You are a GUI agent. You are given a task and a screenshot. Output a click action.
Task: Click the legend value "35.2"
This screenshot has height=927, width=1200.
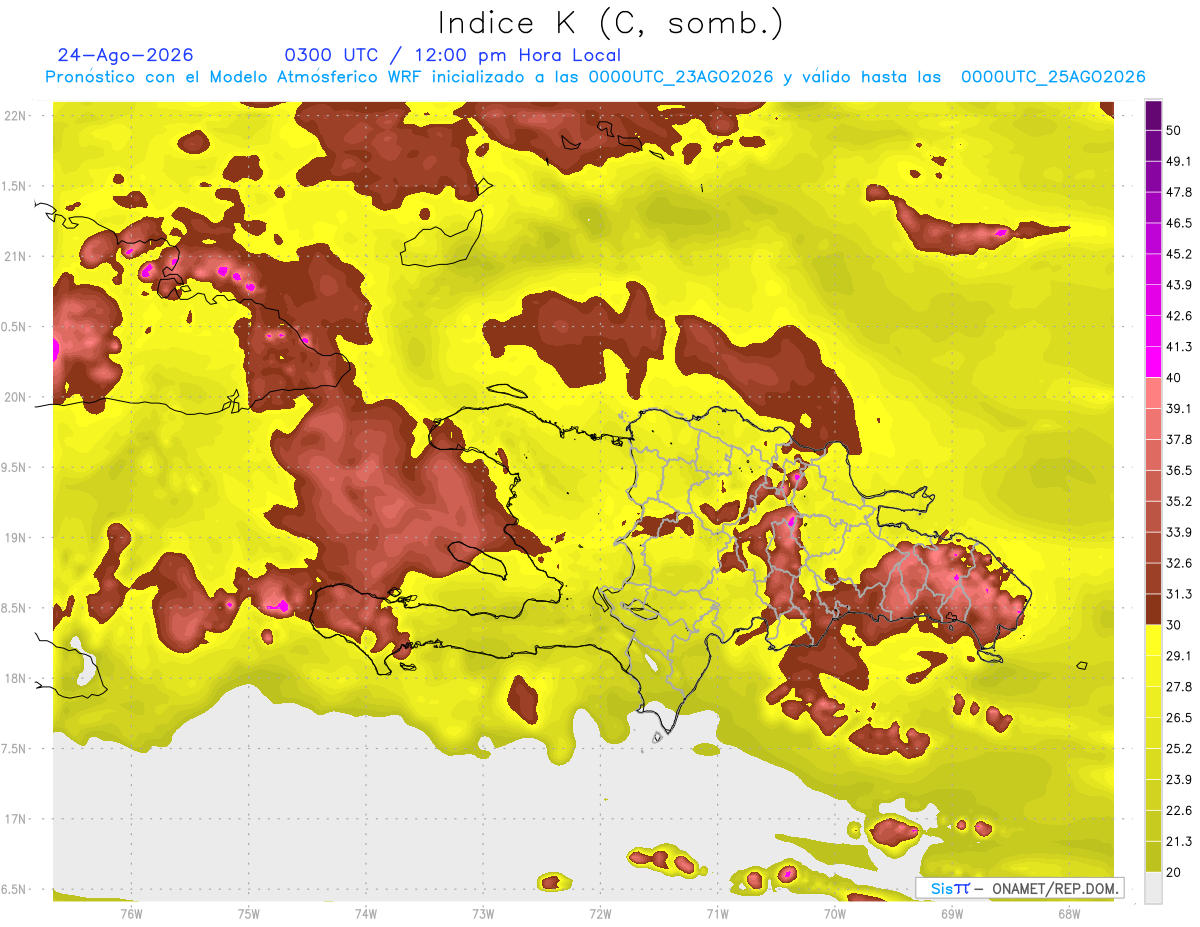click(x=1180, y=501)
